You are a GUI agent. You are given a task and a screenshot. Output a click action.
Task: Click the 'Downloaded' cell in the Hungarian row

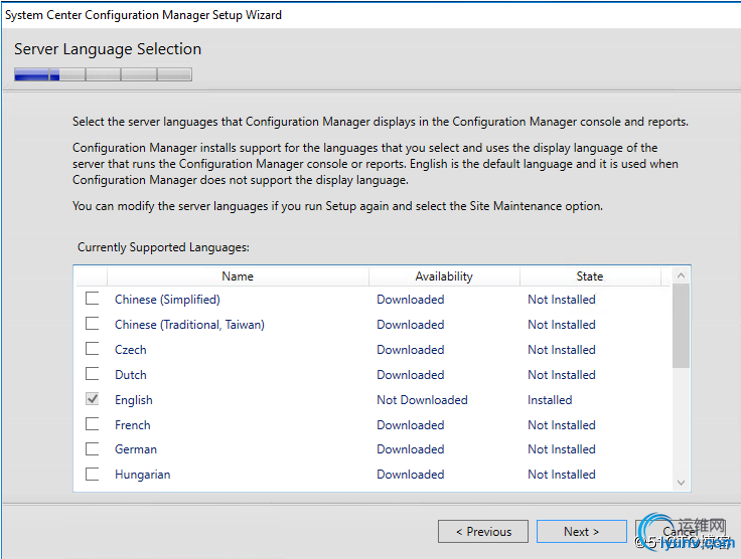pos(410,474)
